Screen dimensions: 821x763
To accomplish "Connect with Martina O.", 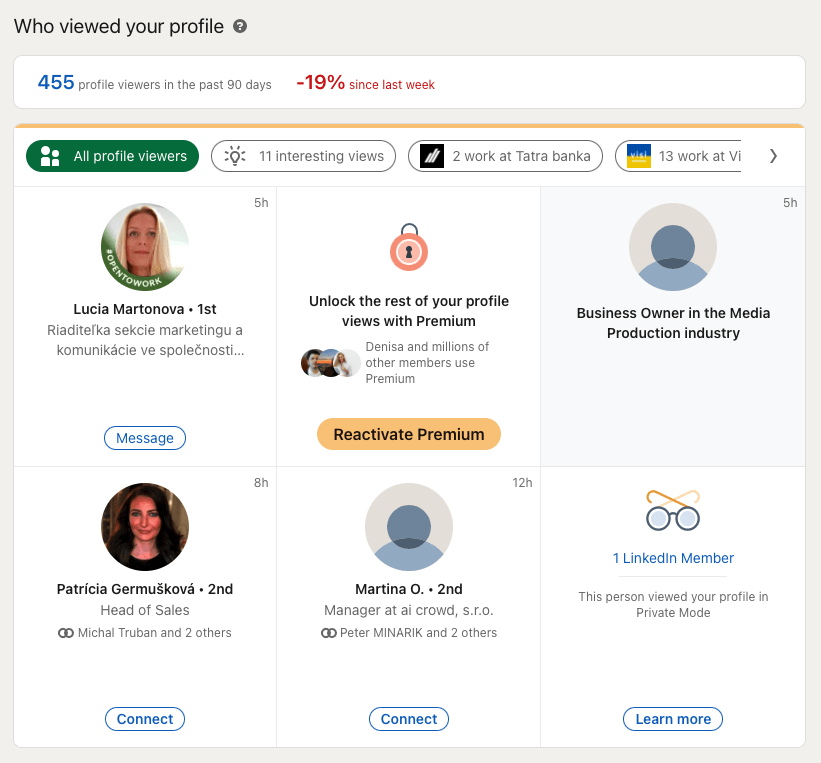I will pos(409,719).
